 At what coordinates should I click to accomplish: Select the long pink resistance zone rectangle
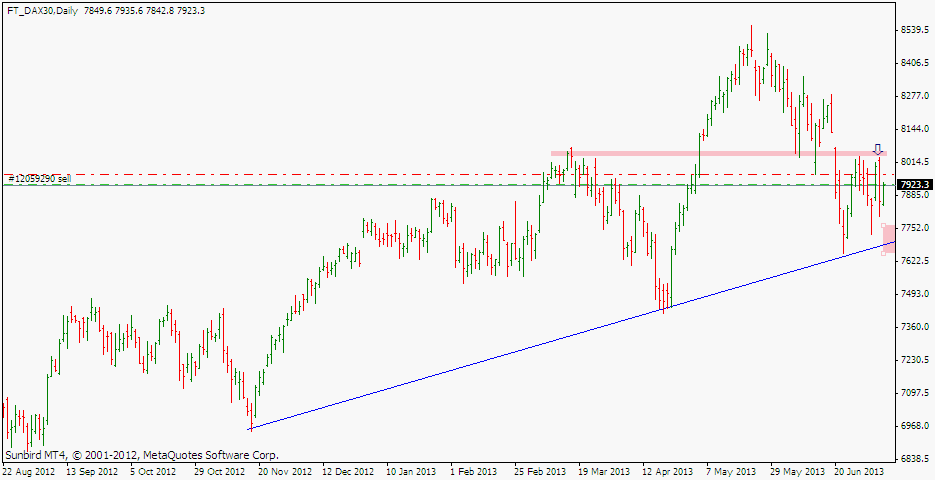click(x=715, y=154)
